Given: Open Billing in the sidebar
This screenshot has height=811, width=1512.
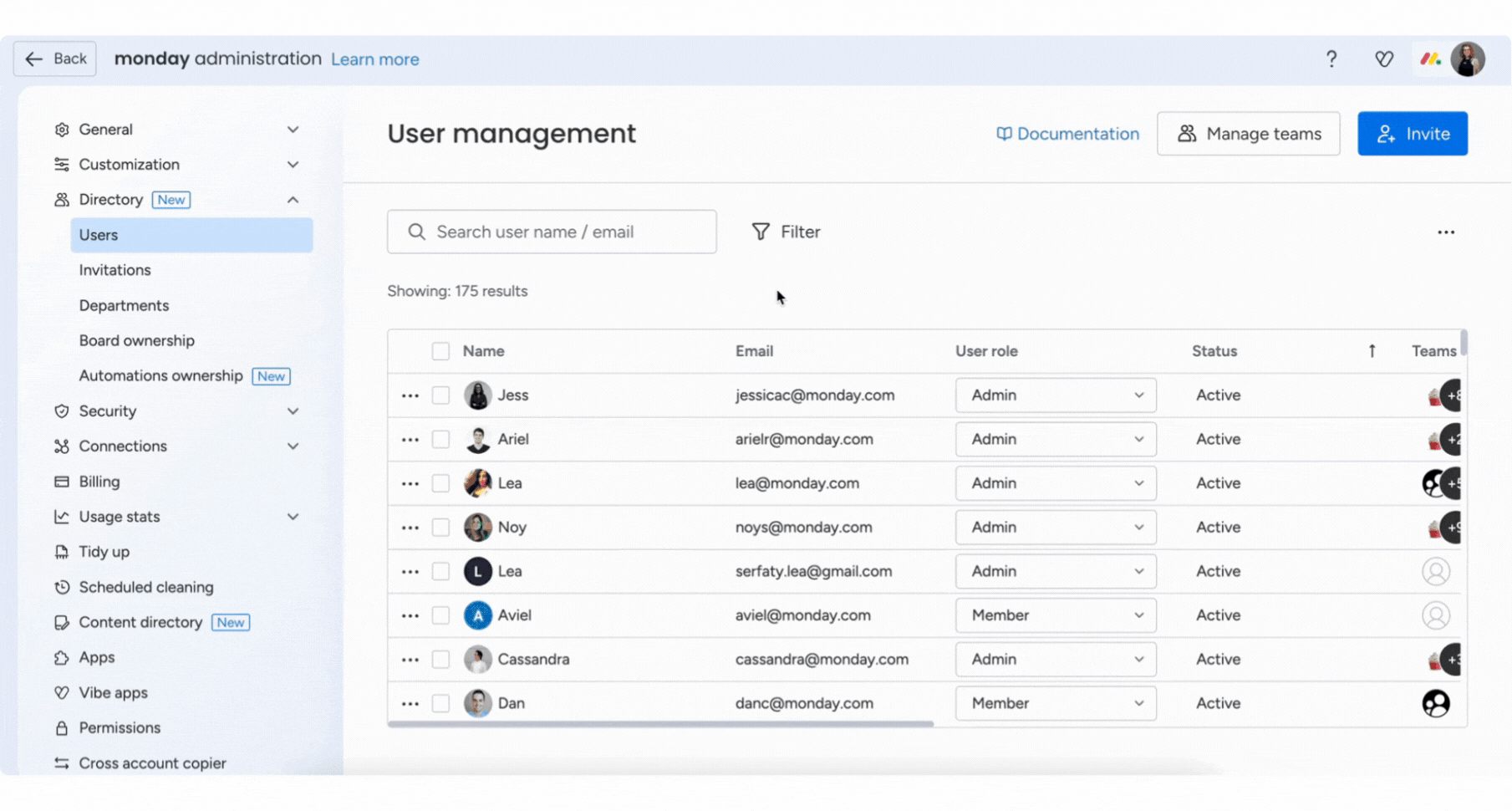Looking at the screenshot, I should (99, 482).
